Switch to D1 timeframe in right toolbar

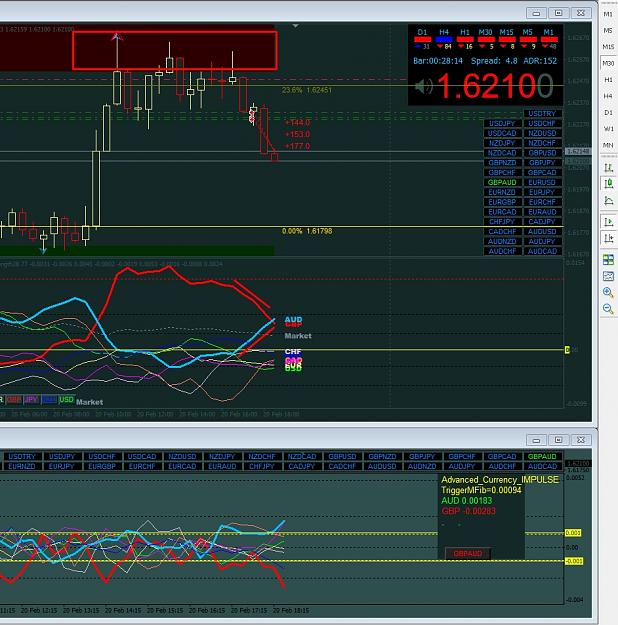pyautogui.click(x=608, y=112)
